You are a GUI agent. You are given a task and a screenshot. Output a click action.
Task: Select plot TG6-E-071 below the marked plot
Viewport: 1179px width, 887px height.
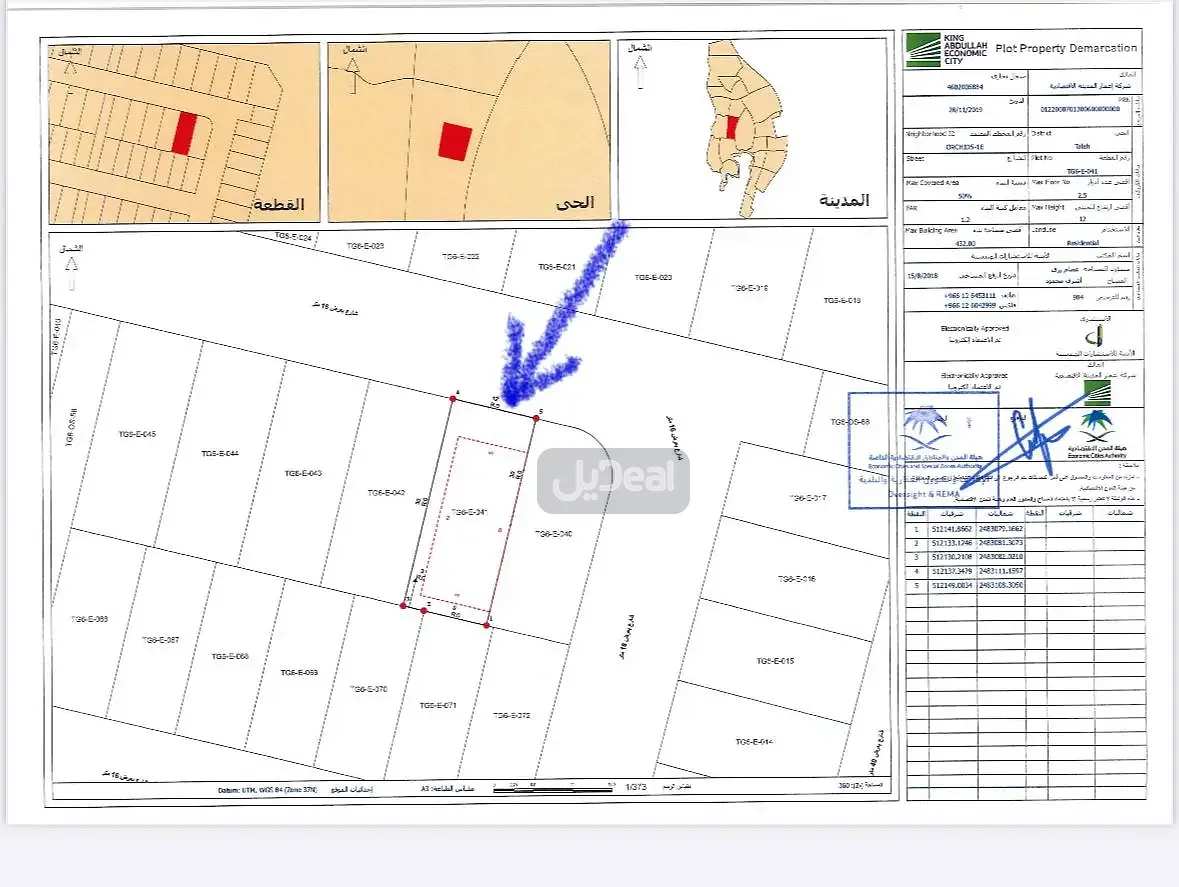pyautogui.click(x=437, y=705)
